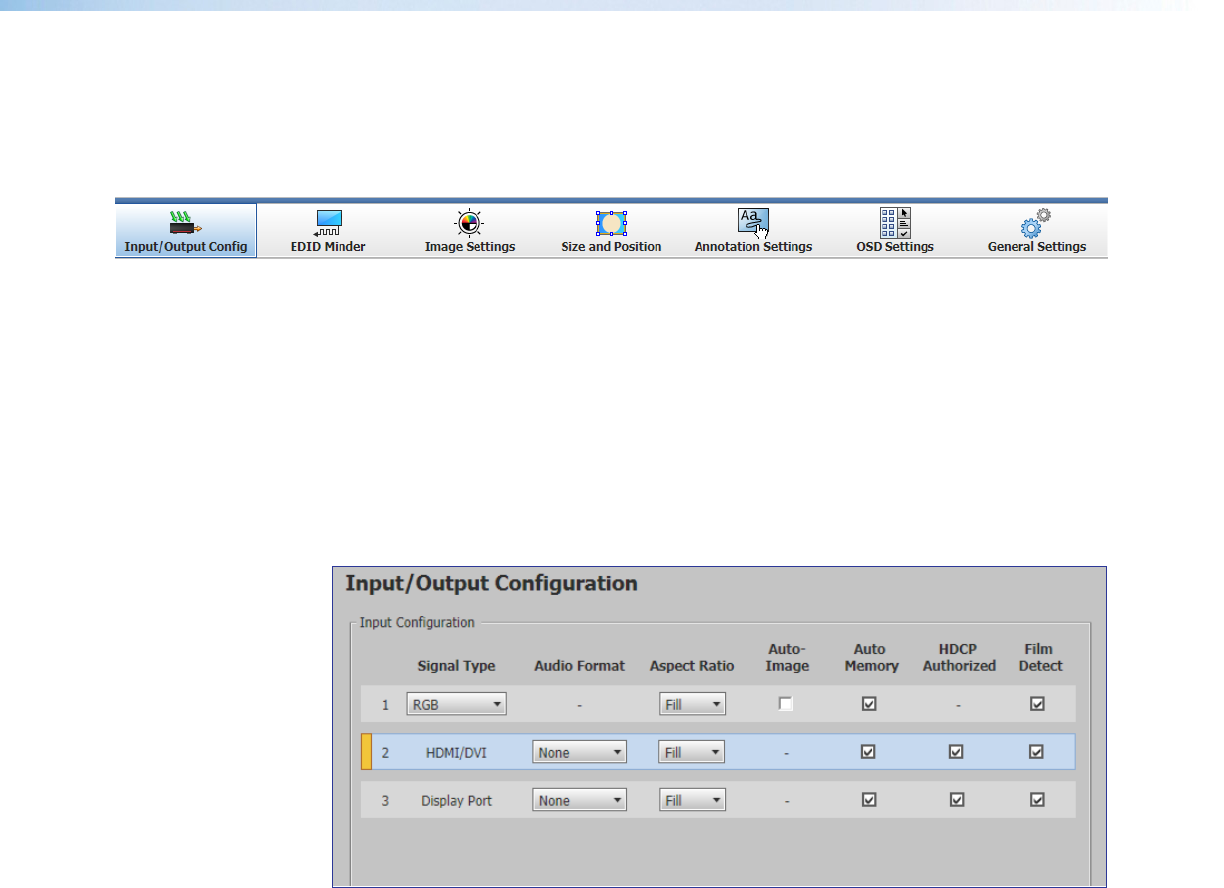The width and height of the screenshot is (1224, 888).
Task: Click the Auto-Image column header
Action: tap(787, 657)
